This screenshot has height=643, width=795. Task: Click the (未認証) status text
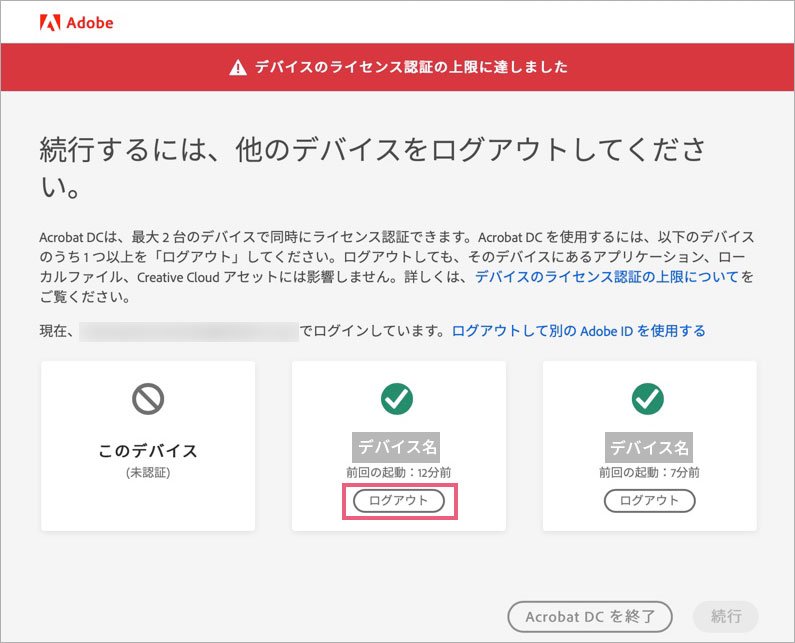click(x=148, y=473)
